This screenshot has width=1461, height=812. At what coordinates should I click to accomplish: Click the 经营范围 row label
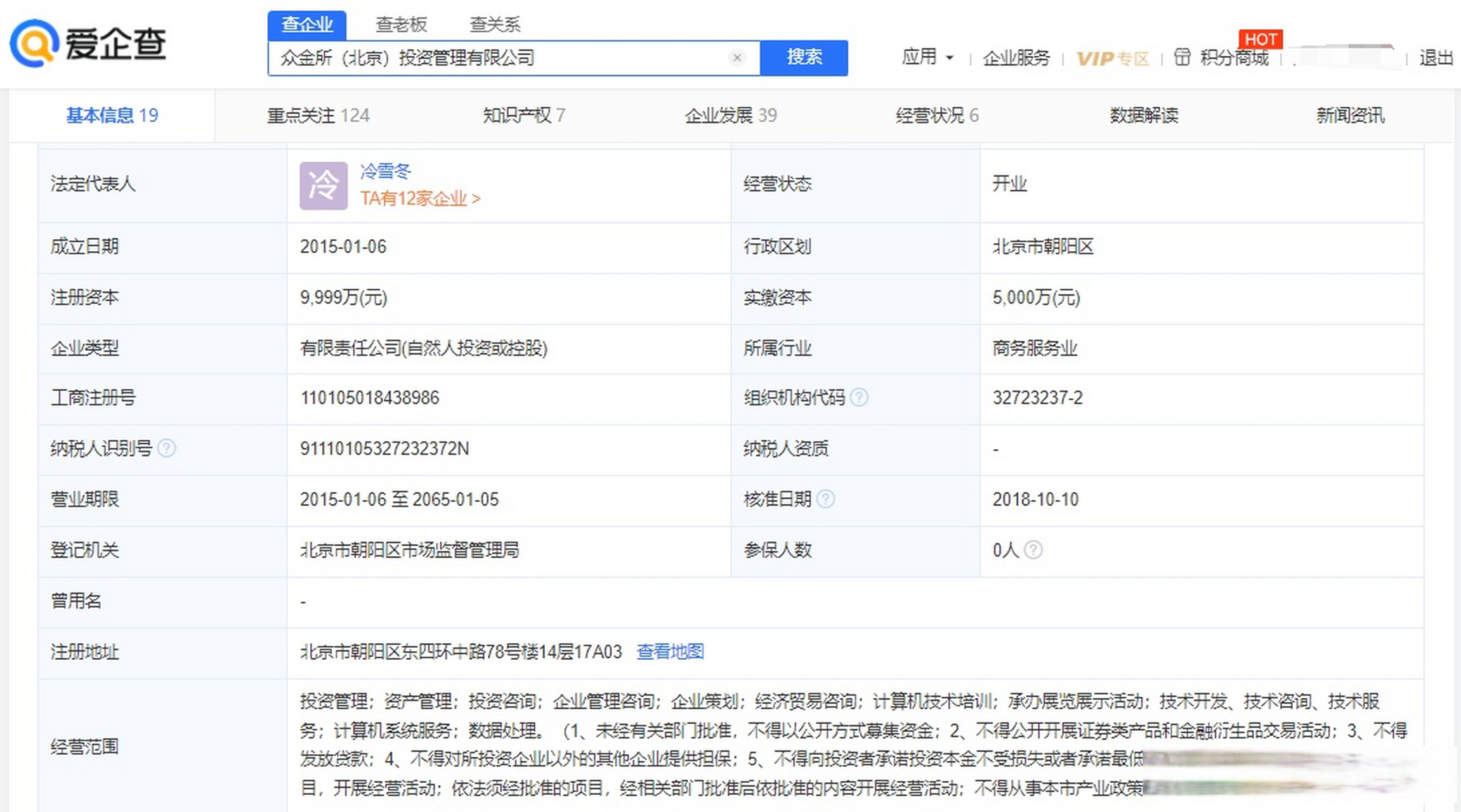tap(84, 747)
